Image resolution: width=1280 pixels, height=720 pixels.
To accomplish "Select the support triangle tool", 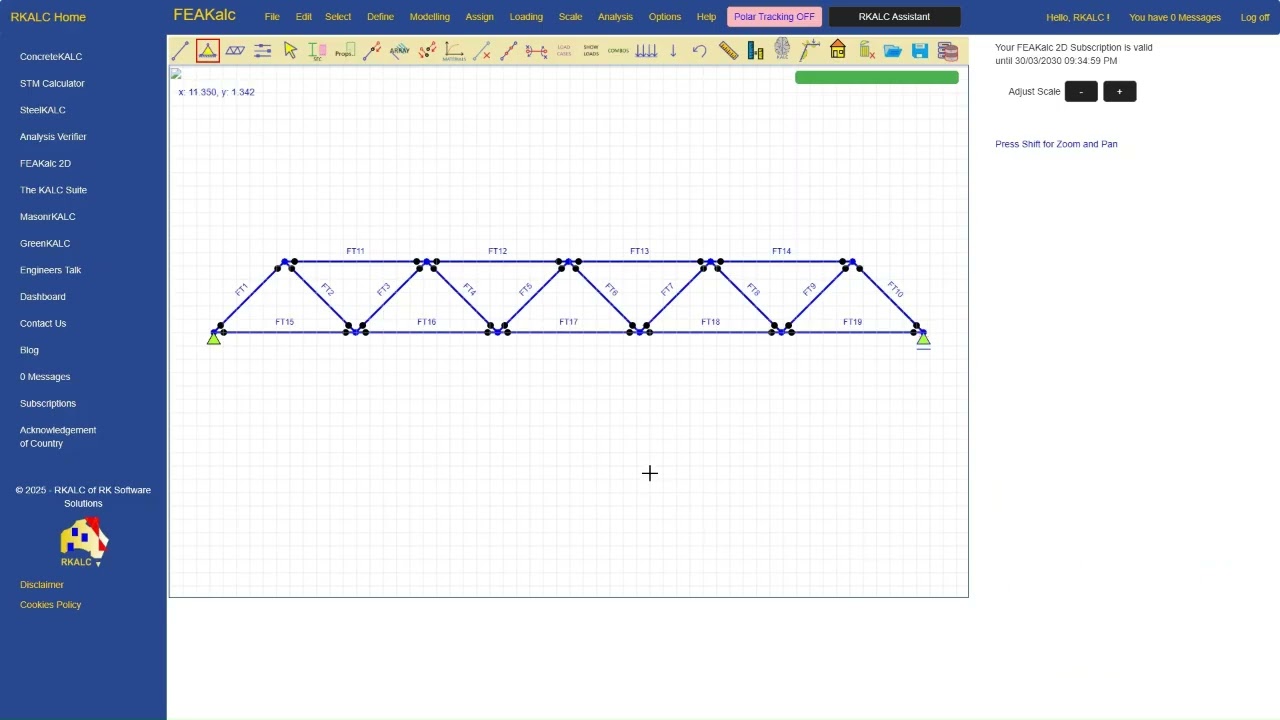I will (208, 50).
